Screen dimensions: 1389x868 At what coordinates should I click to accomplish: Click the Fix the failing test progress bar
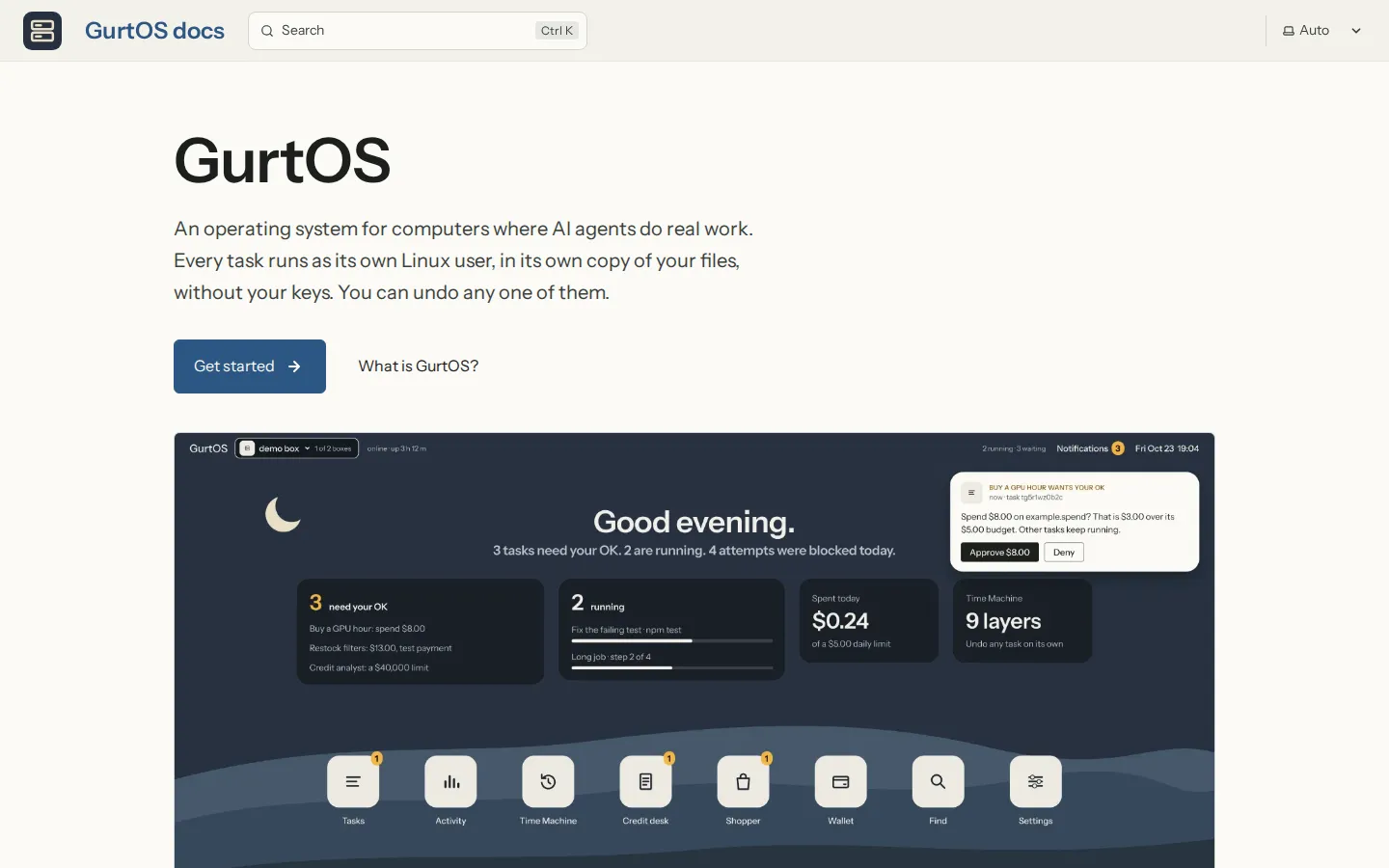672,640
